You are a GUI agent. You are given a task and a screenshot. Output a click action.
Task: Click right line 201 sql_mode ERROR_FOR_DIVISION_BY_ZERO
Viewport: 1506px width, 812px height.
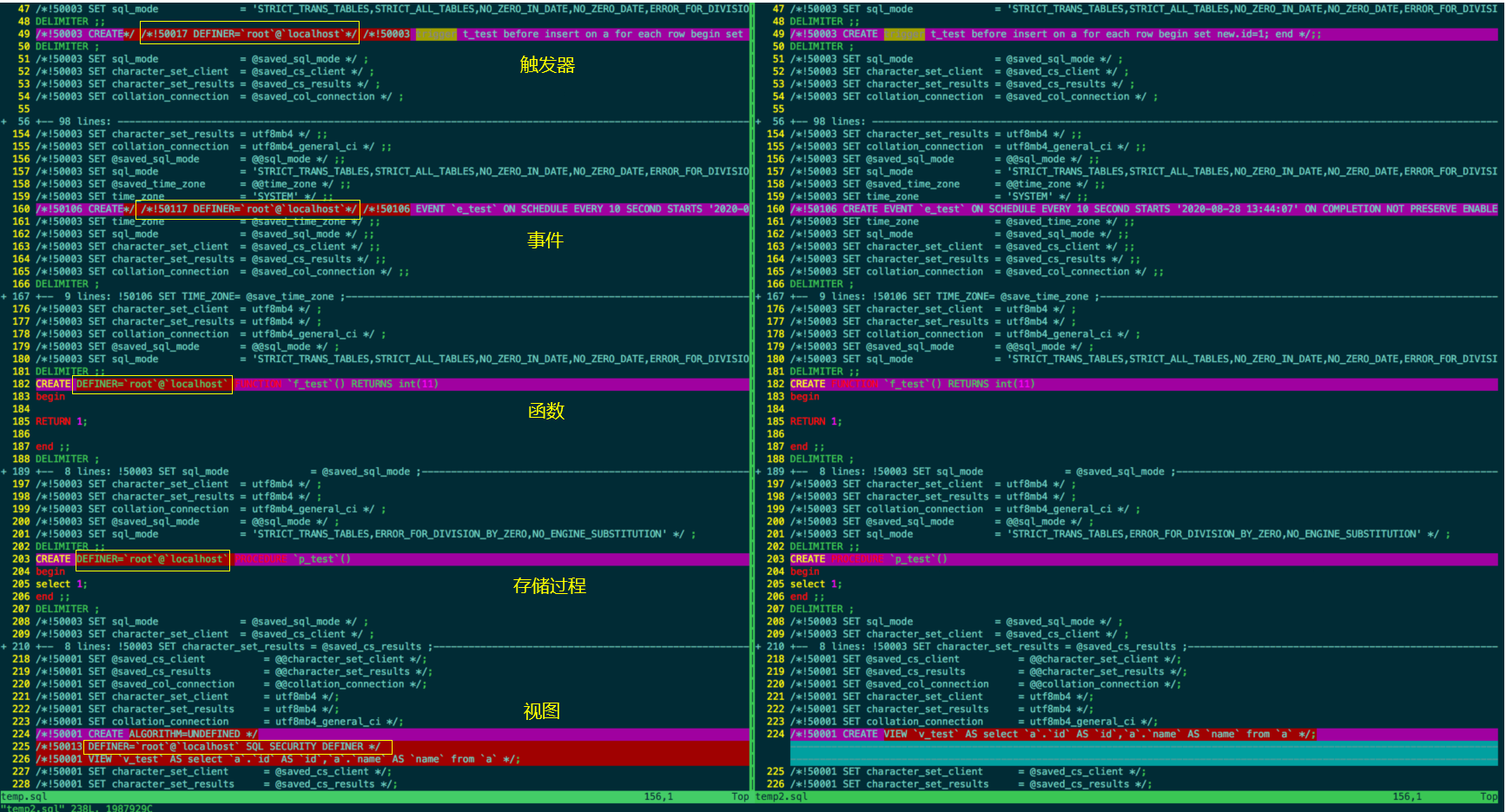coord(1120,534)
